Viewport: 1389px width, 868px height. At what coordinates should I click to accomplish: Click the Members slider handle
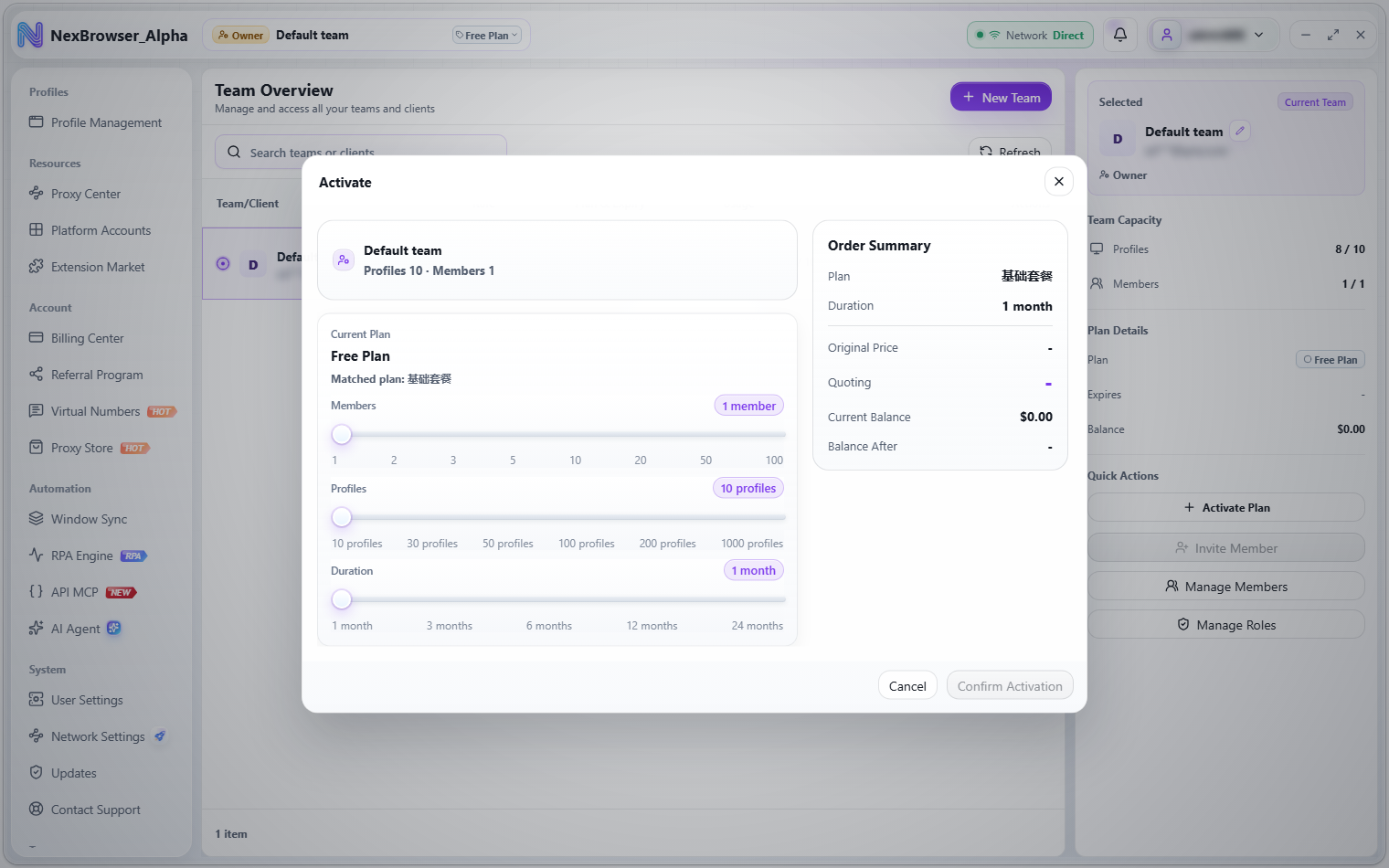tap(342, 434)
